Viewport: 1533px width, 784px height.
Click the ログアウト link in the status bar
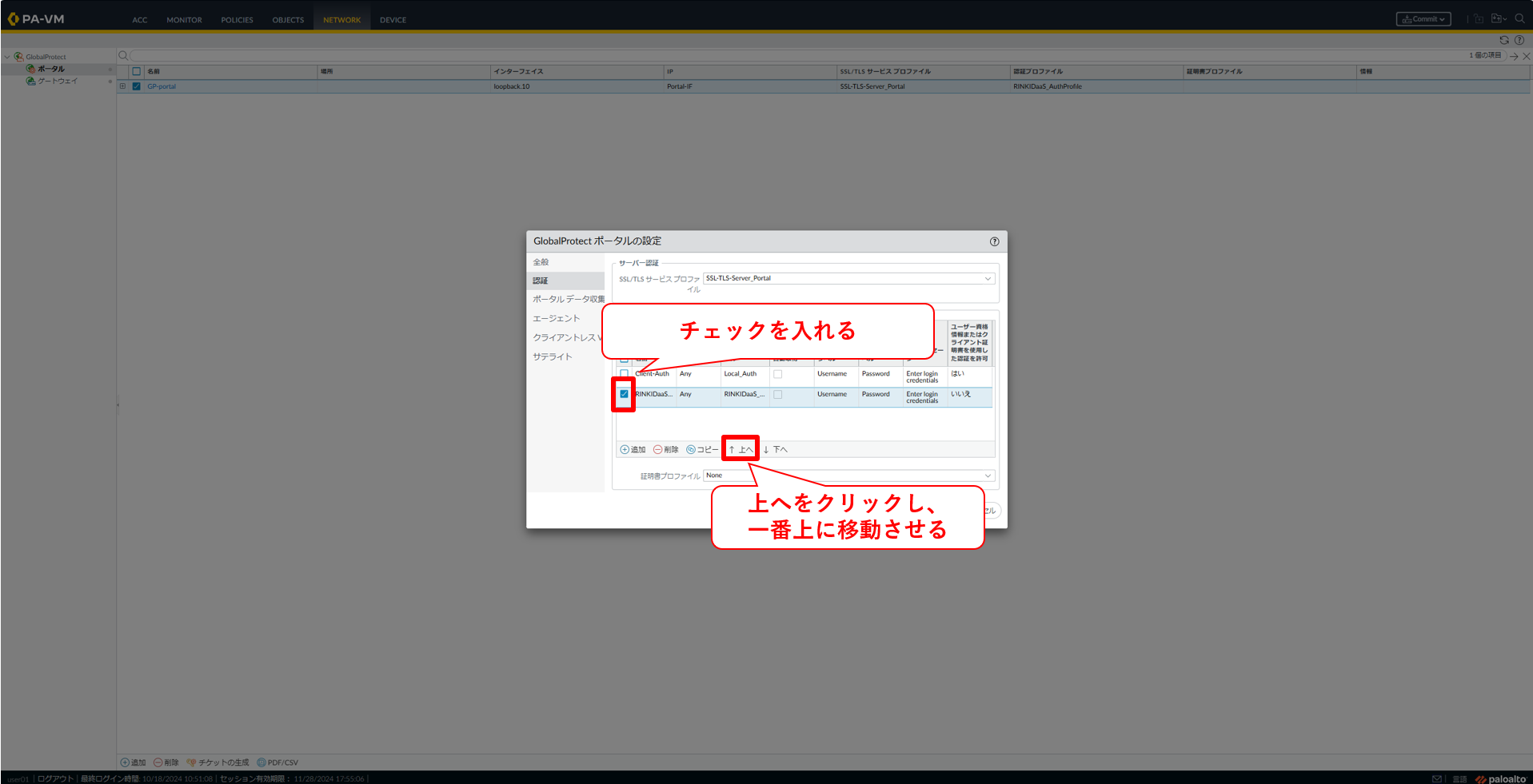click(55, 779)
